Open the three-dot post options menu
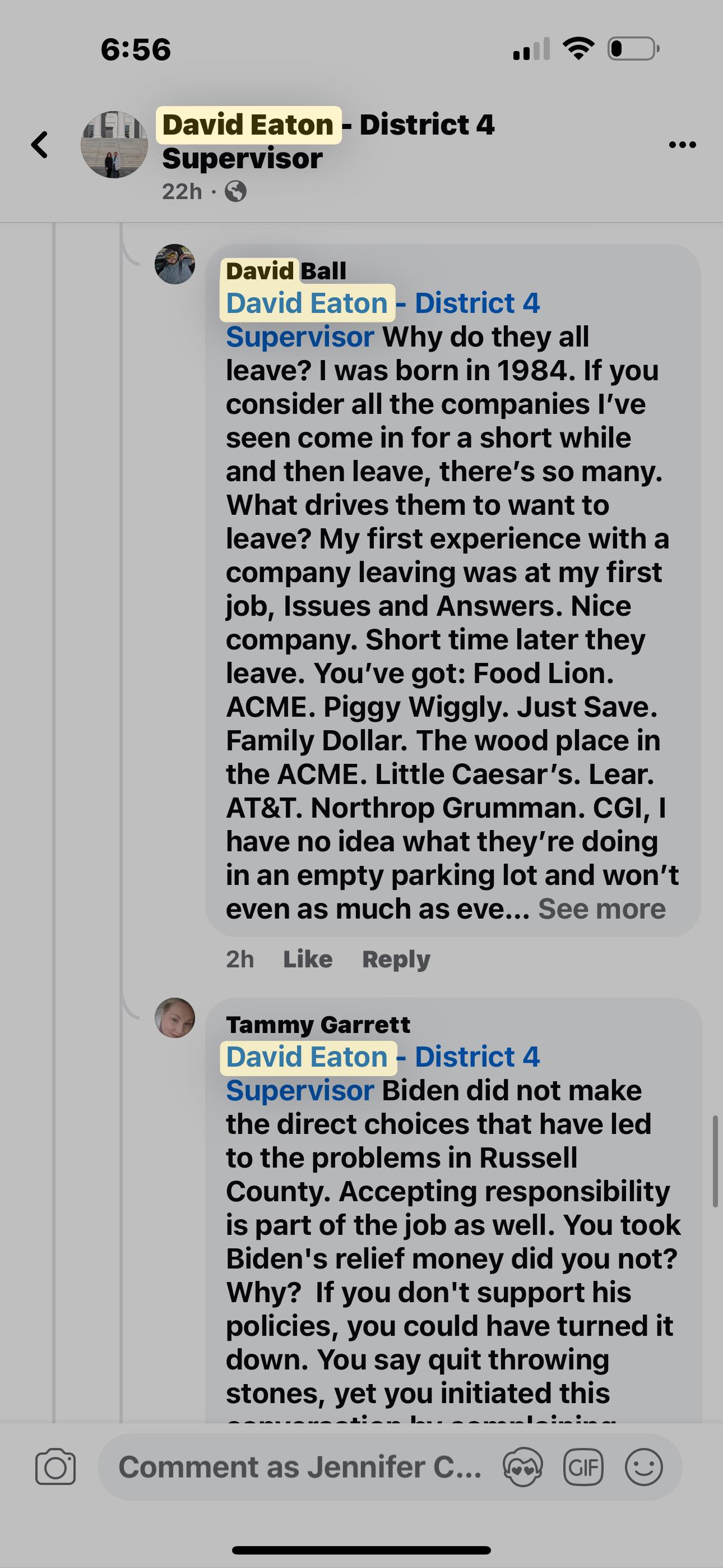The height and width of the screenshot is (1568, 723). coord(682,145)
